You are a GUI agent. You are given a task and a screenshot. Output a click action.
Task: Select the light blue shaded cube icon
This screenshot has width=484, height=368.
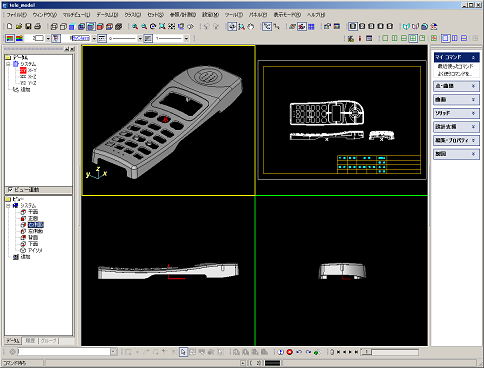point(72,26)
